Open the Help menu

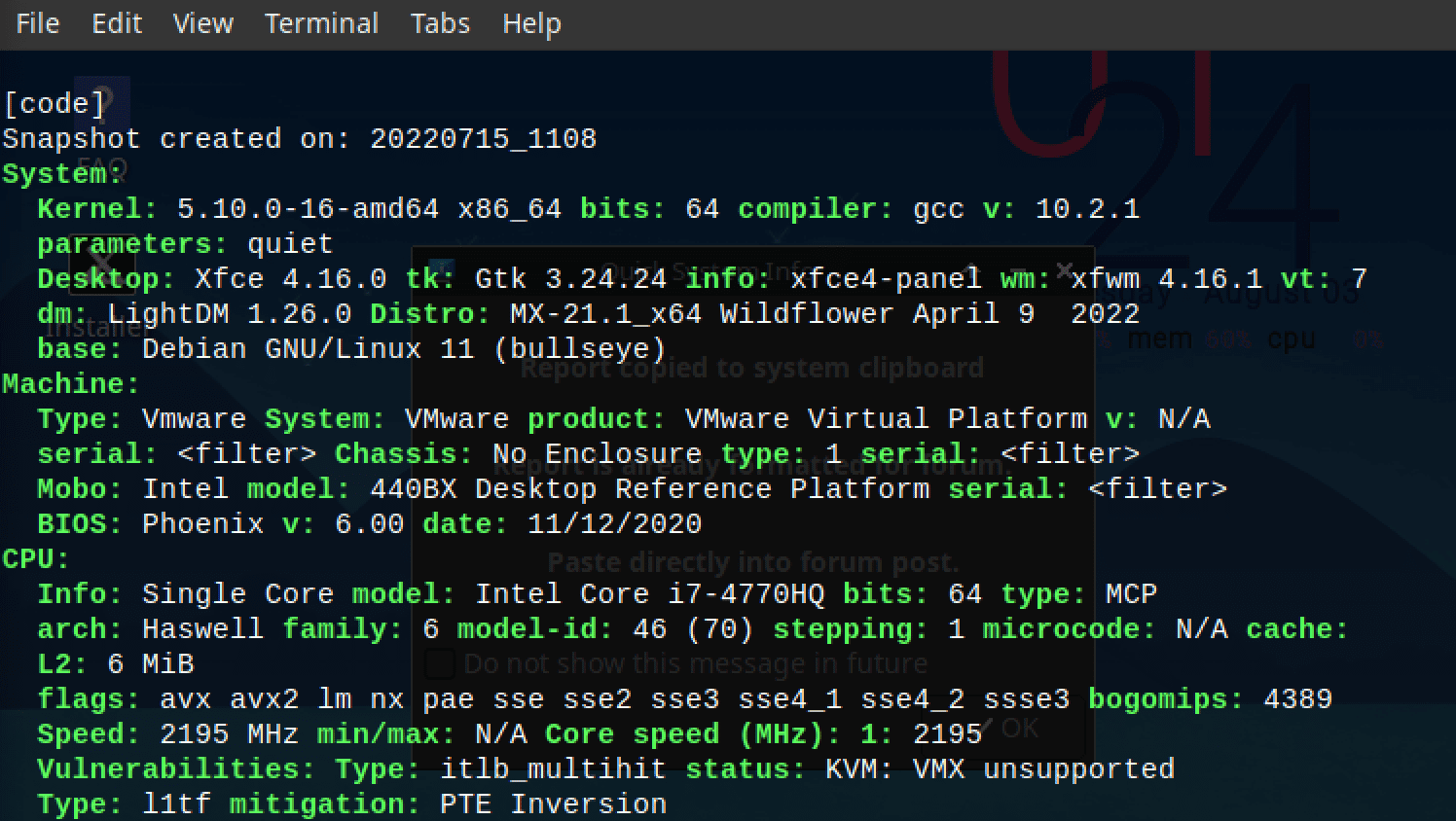531,23
